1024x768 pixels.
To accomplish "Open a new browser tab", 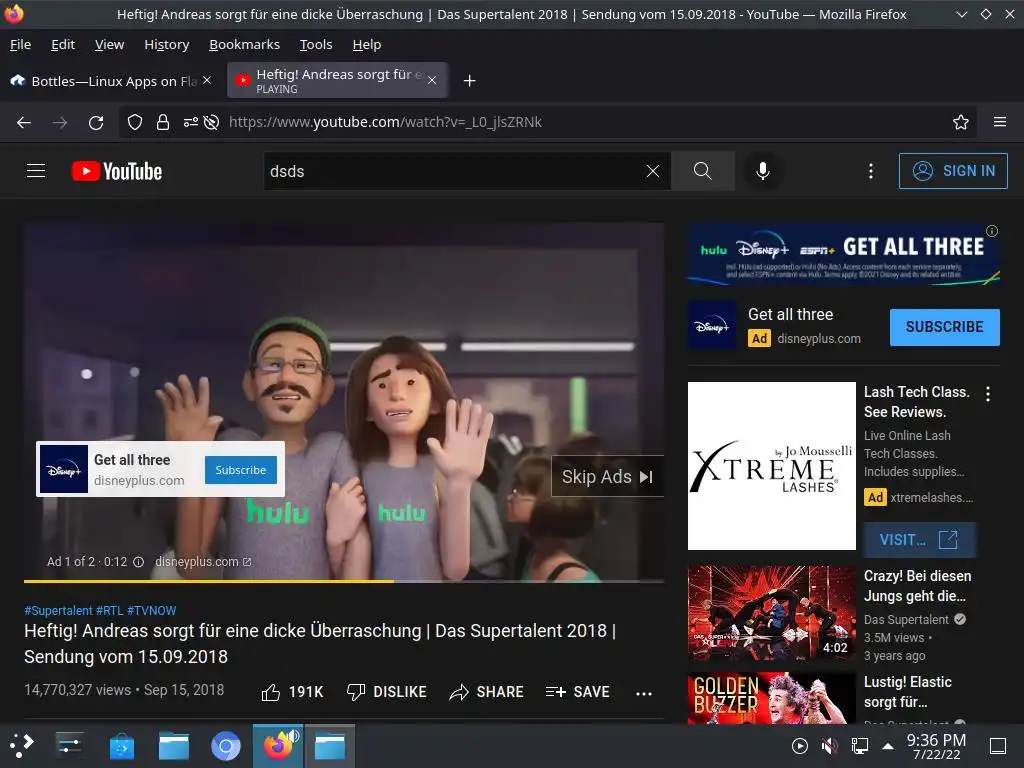I will (x=469, y=81).
